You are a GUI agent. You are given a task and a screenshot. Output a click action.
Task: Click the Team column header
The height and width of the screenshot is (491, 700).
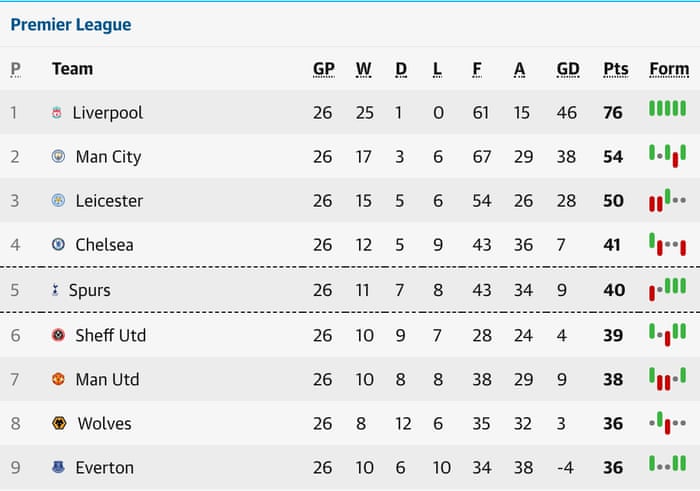tap(72, 69)
